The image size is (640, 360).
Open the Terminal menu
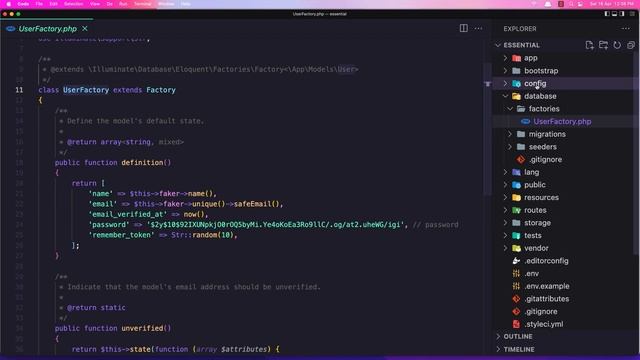(142, 4)
